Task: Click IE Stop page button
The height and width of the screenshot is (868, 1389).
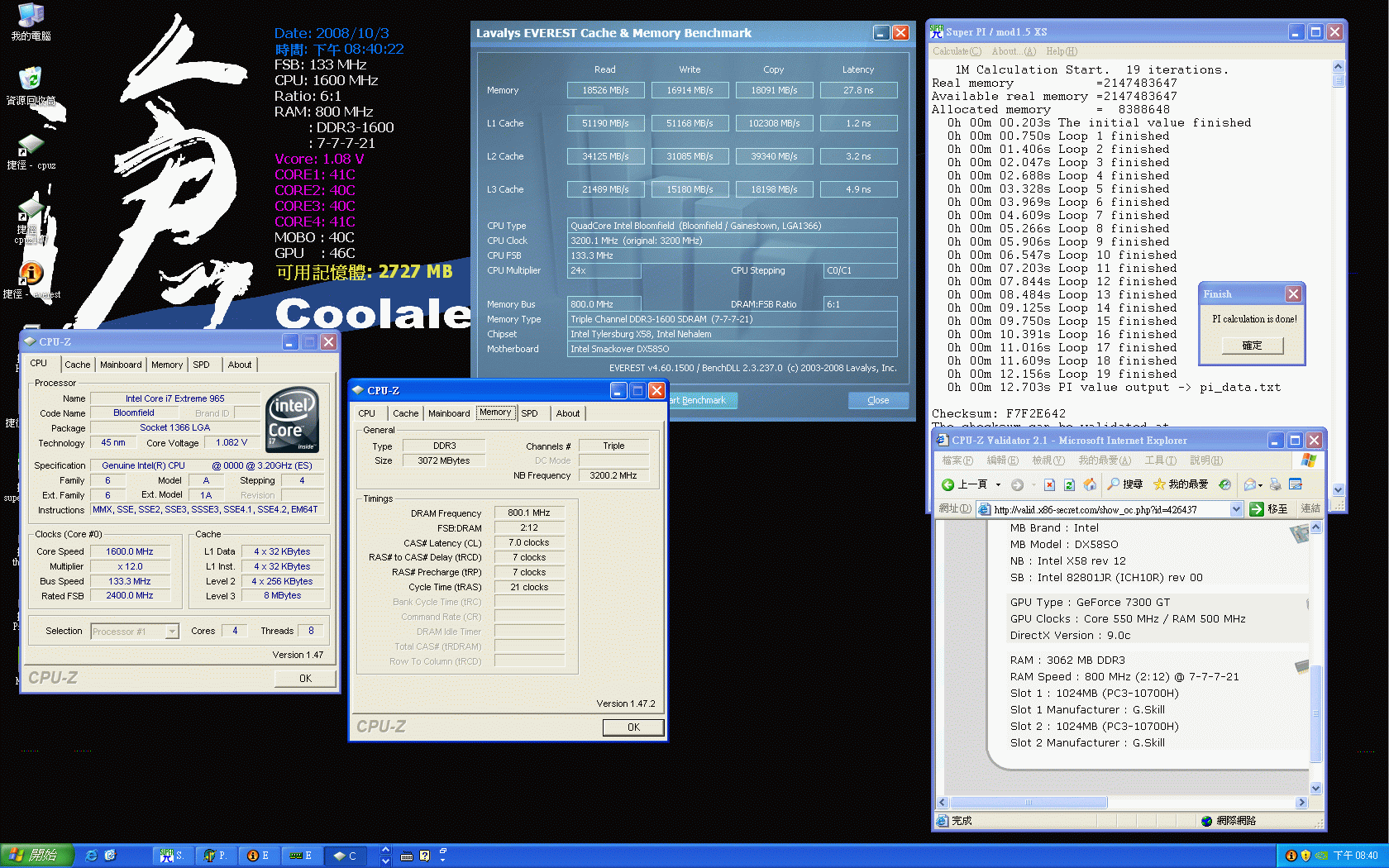Action: tap(1049, 484)
